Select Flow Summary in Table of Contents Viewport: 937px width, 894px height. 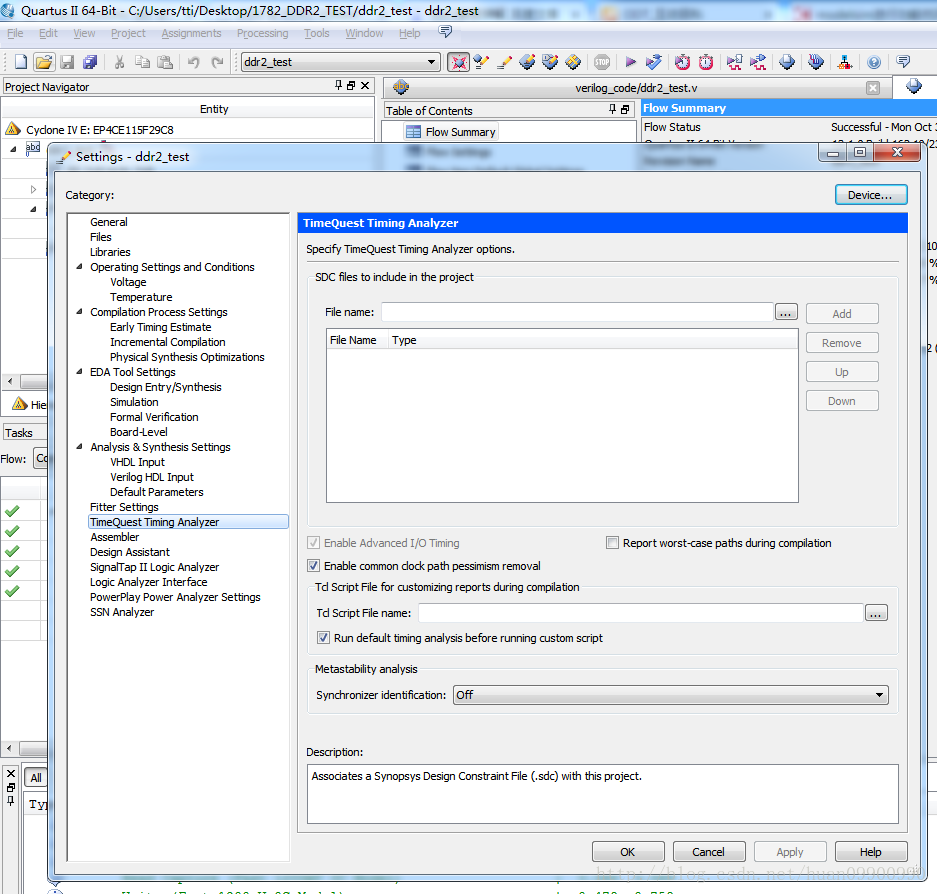tap(451, 131)
